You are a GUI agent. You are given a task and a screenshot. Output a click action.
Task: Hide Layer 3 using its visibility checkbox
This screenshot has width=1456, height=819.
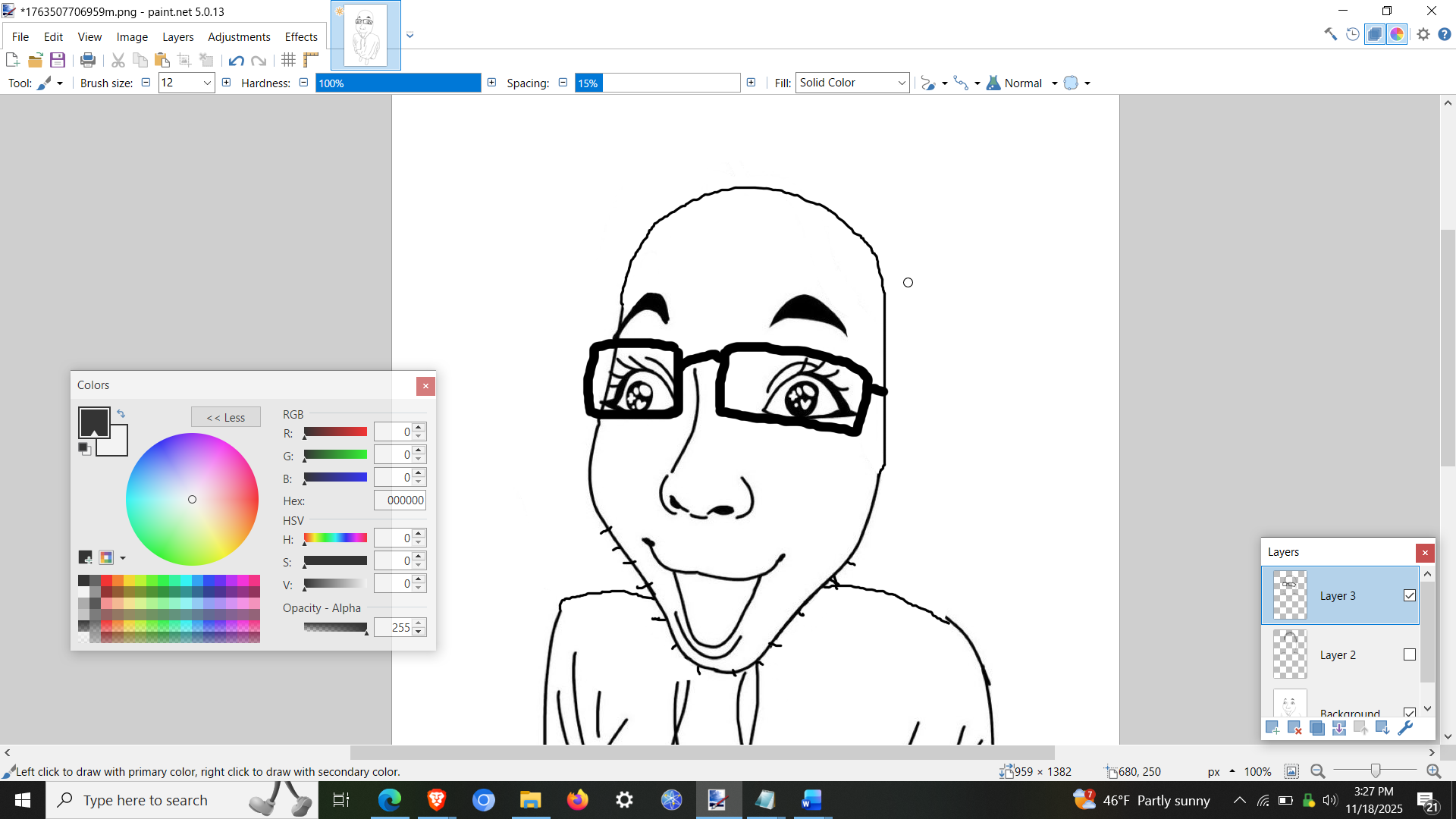(1410, 595)
